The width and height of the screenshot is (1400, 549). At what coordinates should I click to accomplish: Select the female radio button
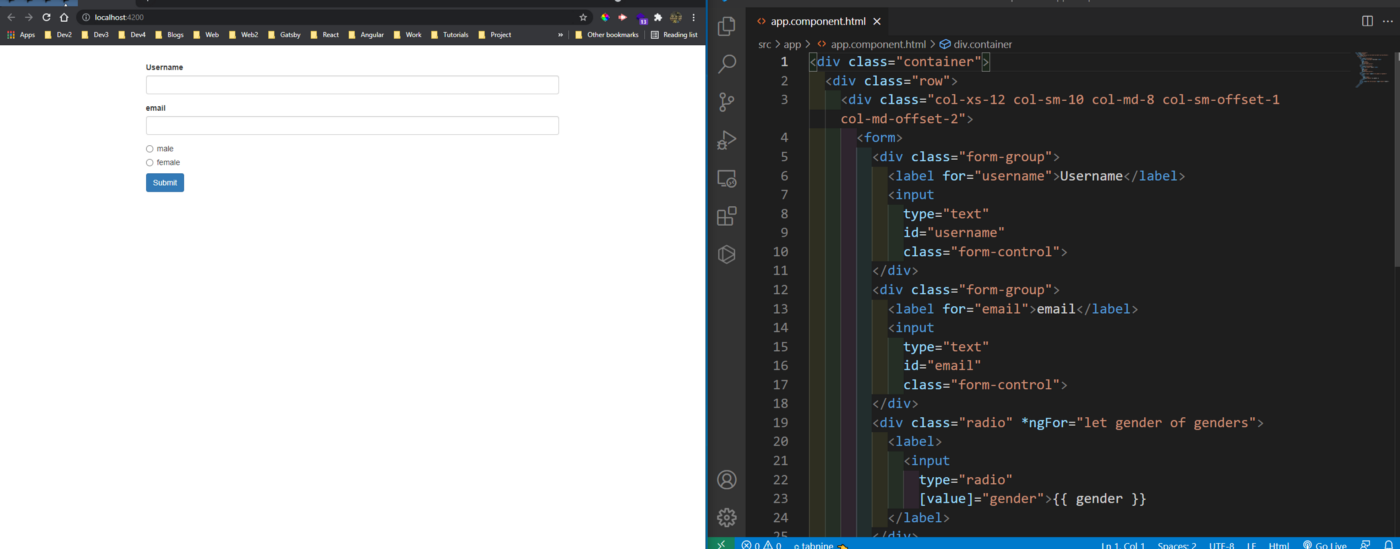click(x=150, y=162)
